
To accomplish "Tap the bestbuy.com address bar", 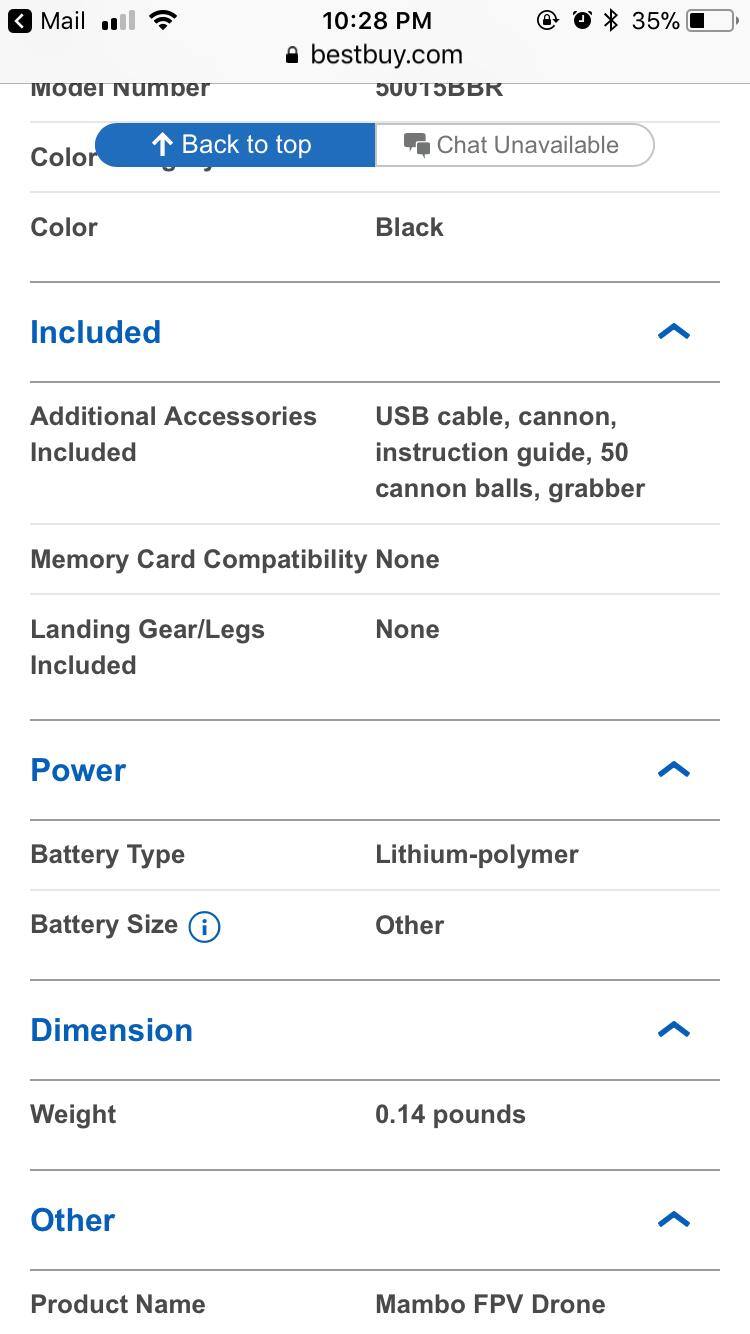I will click(385, 55).
